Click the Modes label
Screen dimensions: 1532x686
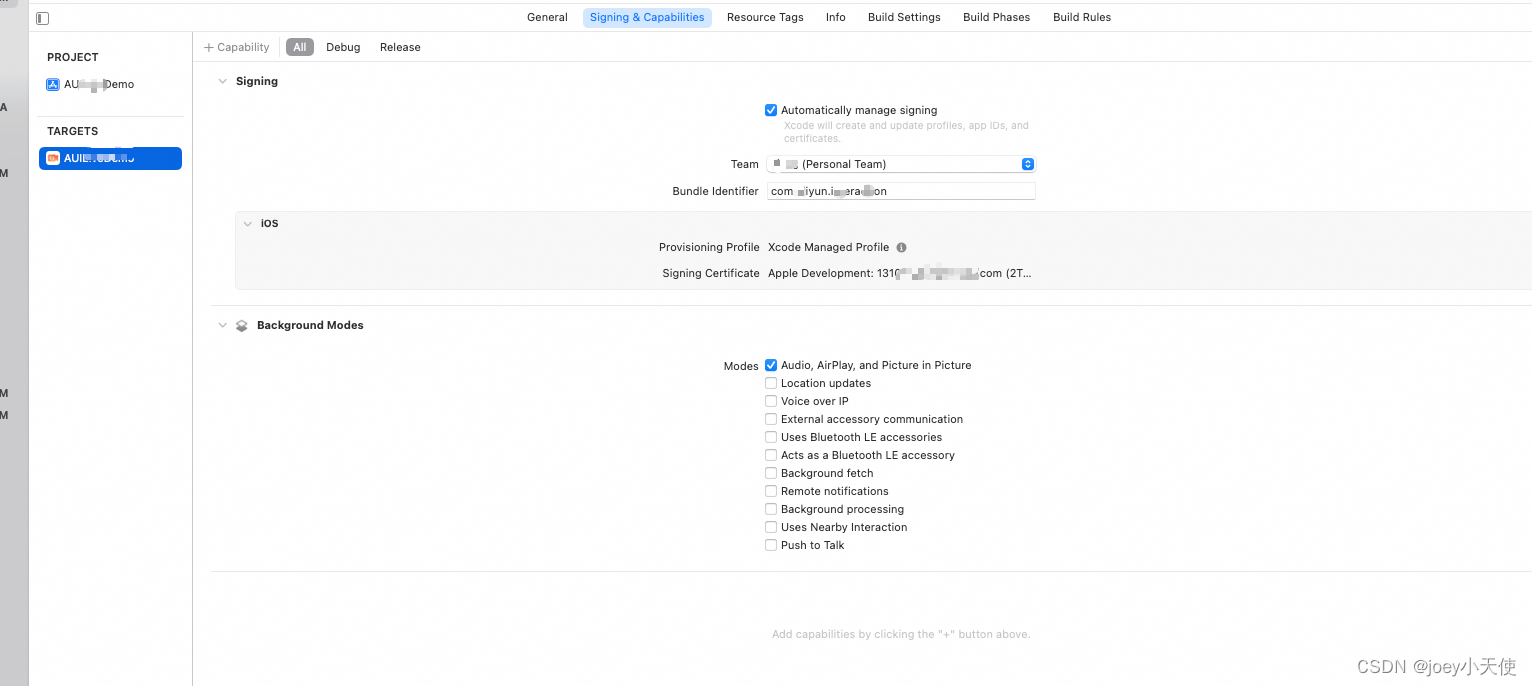coord(741,366)
